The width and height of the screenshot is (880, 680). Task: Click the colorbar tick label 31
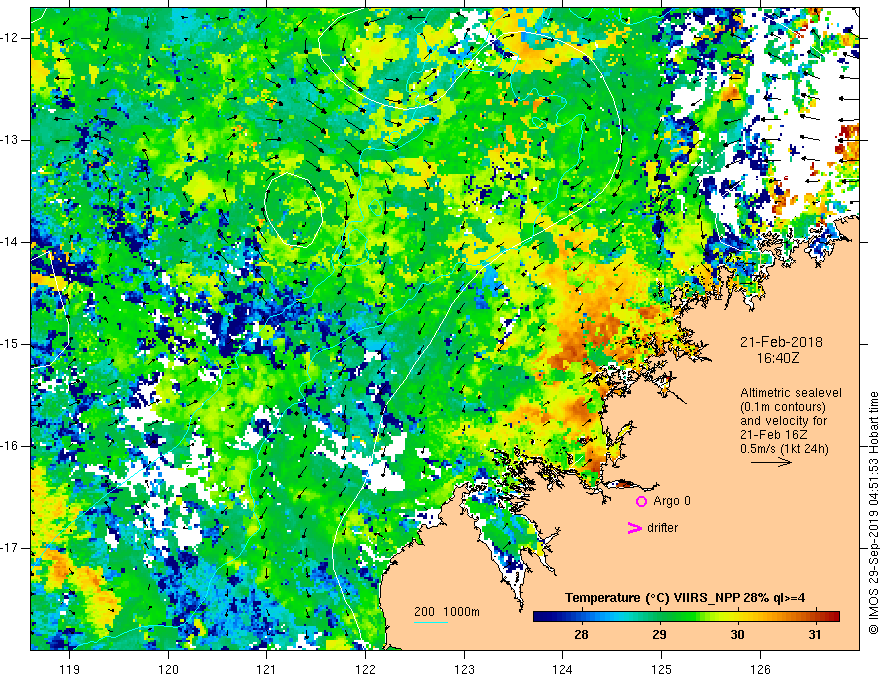point(815,635)
